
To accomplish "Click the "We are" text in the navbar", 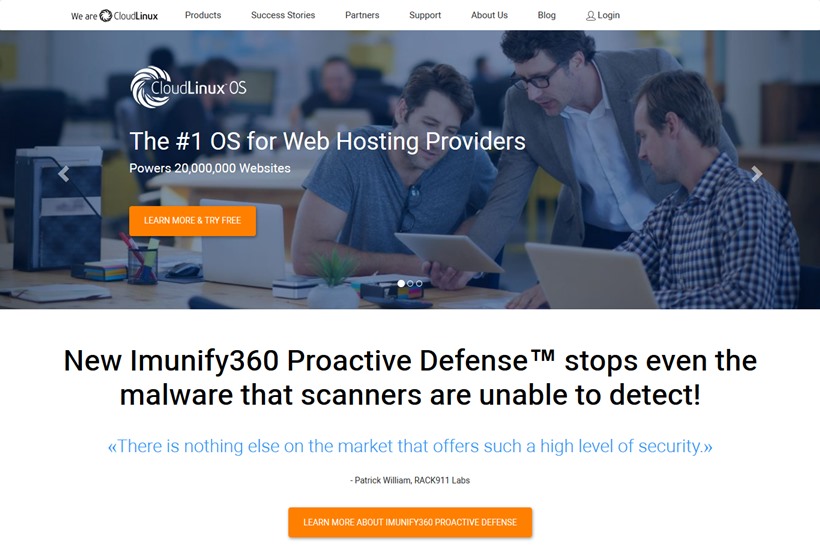I will tap(84, 16).
